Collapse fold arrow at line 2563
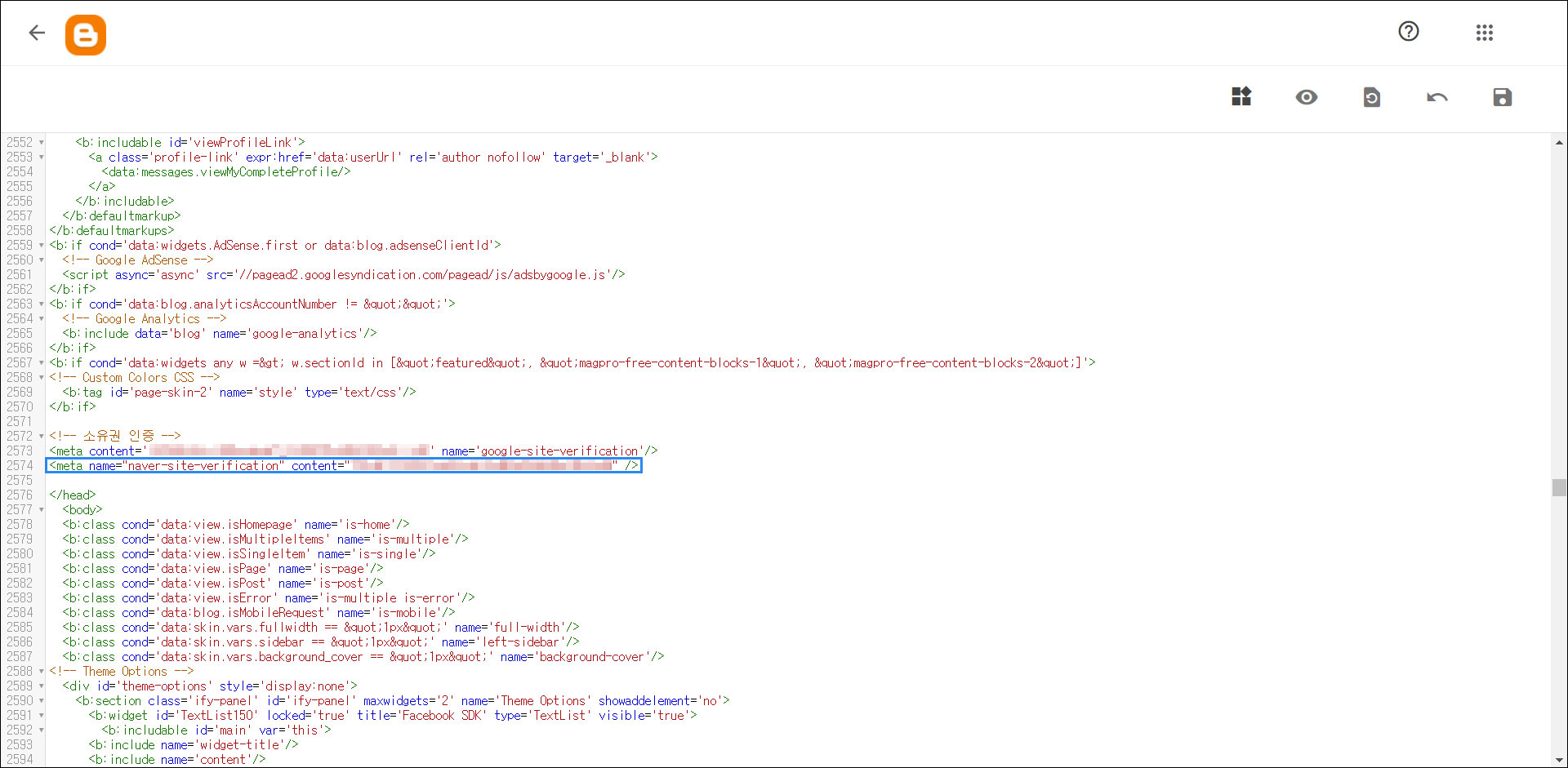This screenshot has height=768, width=1568. coord(41,304)
